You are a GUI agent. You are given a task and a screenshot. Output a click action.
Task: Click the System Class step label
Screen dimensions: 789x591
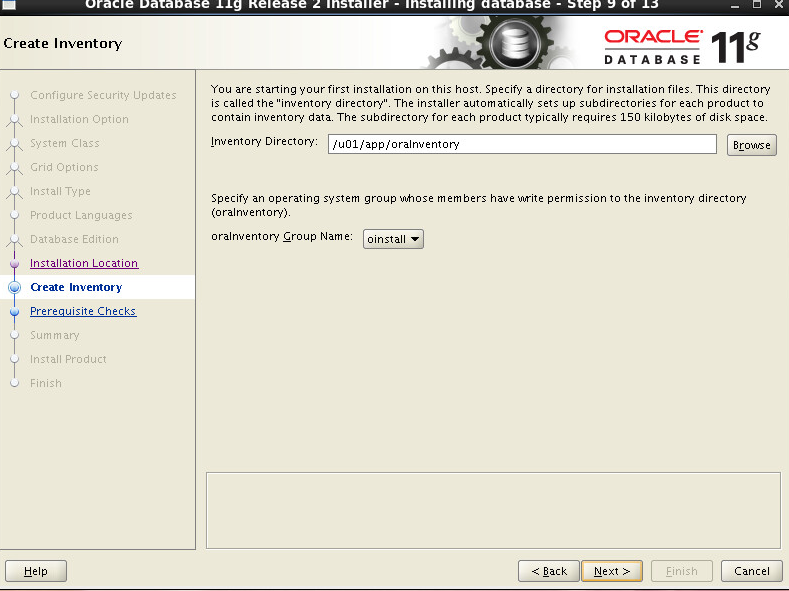(65, 143)
